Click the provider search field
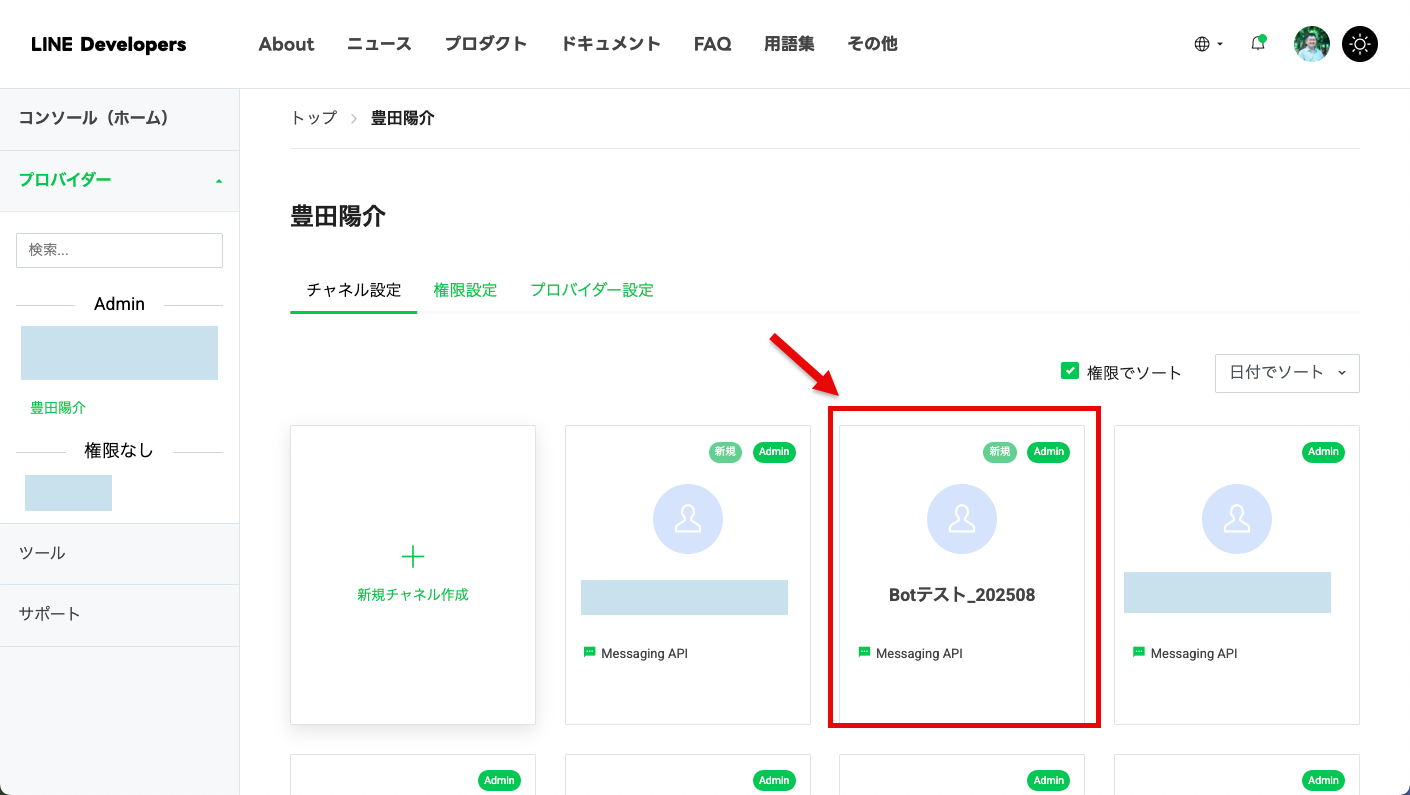The height and width of the screenshot is (795, 1410). 119,250
